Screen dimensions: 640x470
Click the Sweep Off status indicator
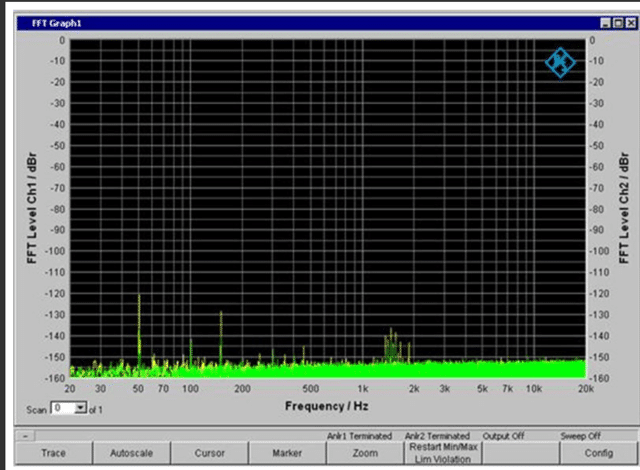(x=580, y=436)
